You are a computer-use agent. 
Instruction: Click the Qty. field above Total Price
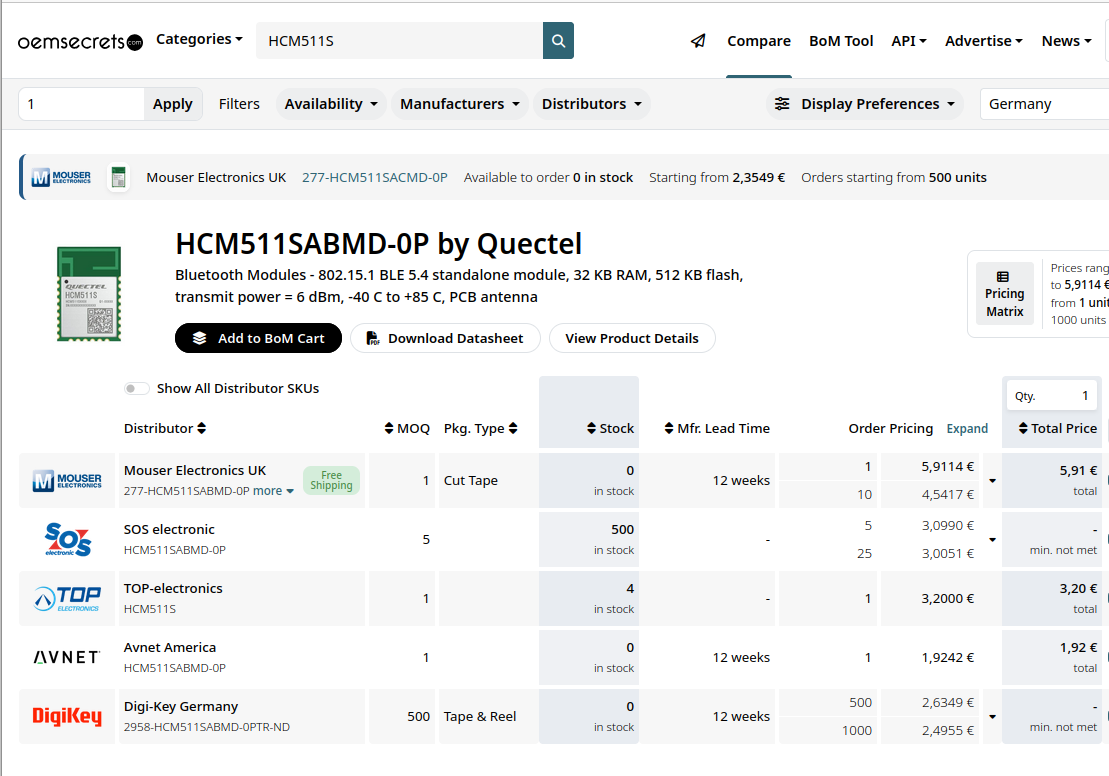[1052, 396]
